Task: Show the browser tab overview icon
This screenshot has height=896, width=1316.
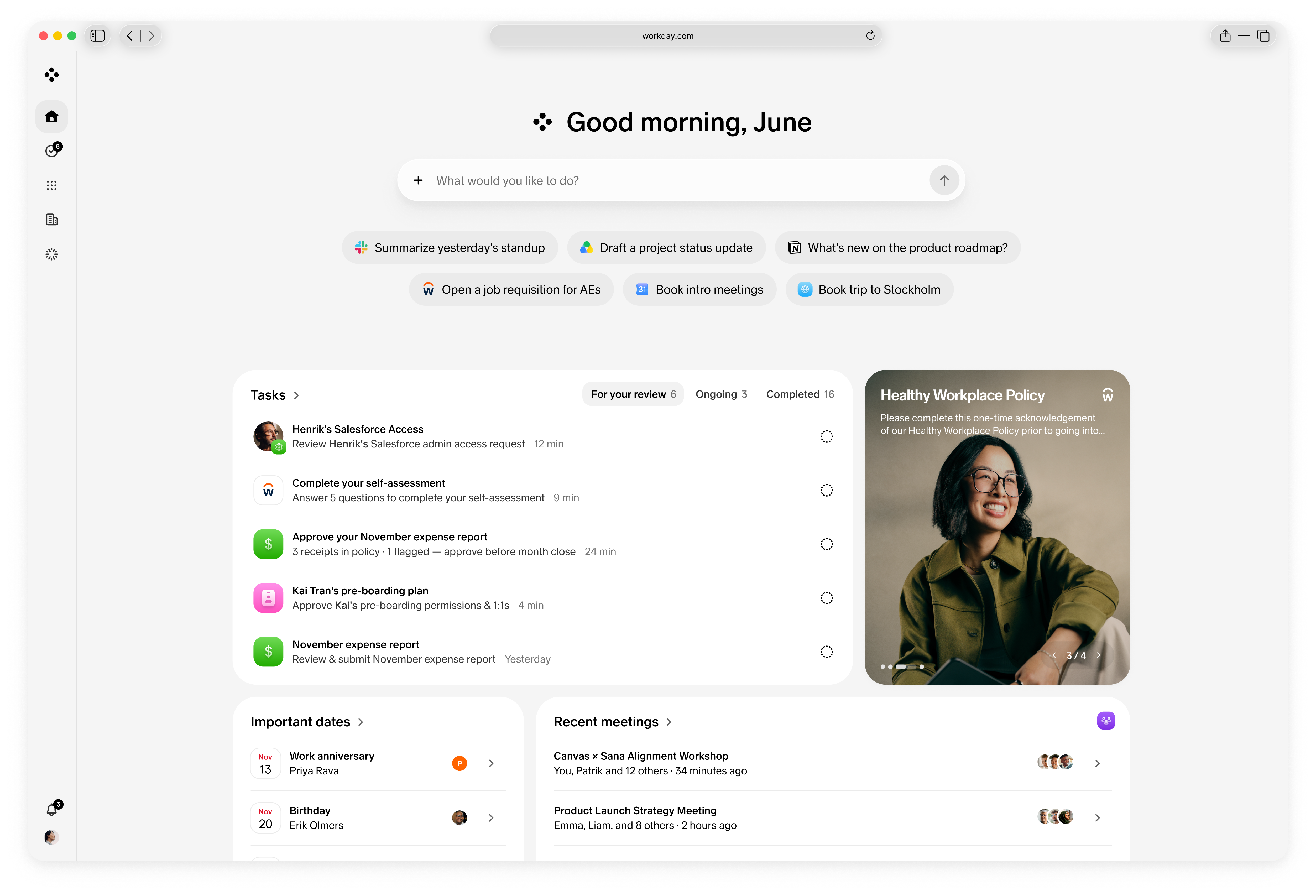Action: coord(1263,36)
